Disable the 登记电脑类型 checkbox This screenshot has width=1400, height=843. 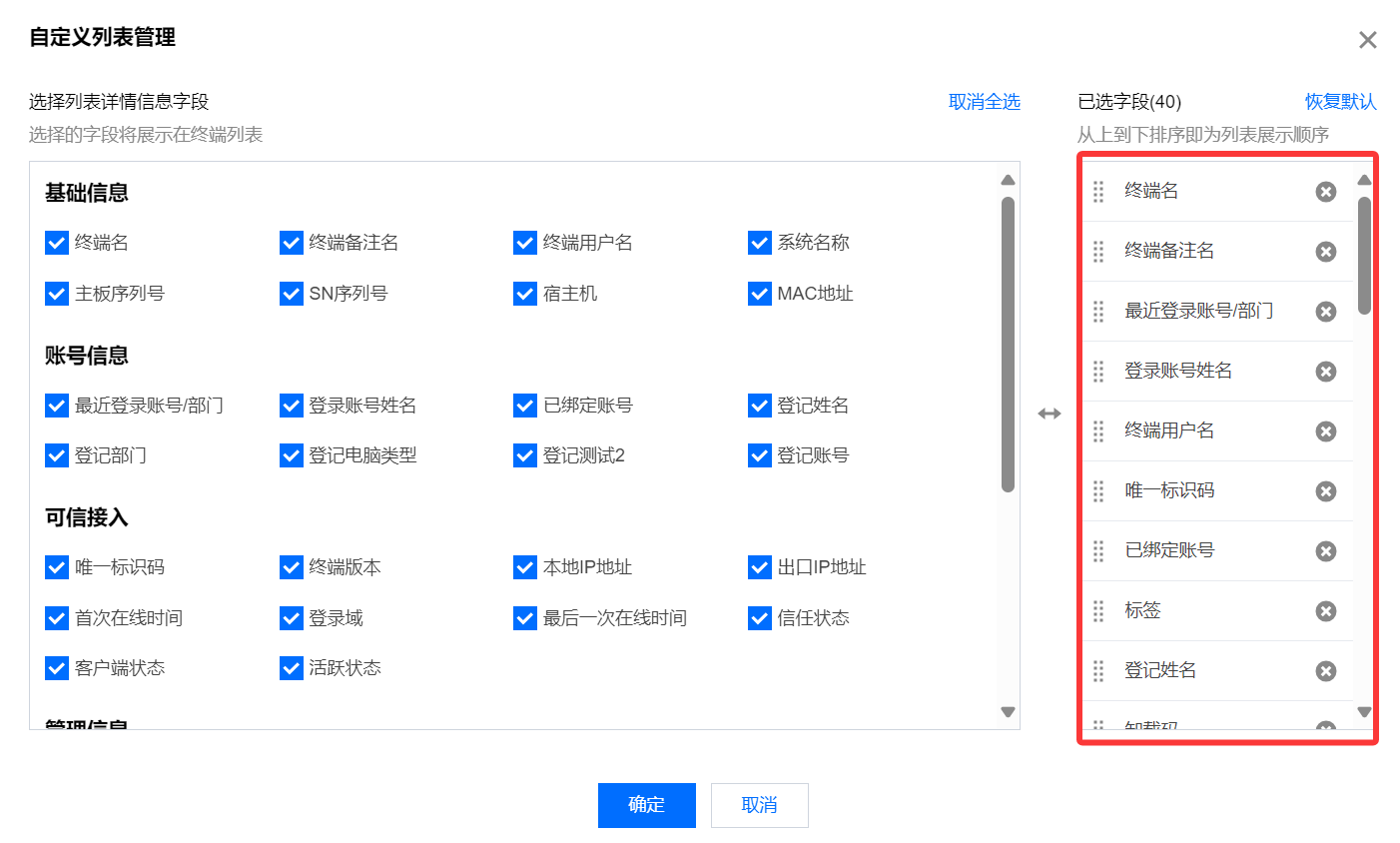pyautogui.click(x=292, y=455)
